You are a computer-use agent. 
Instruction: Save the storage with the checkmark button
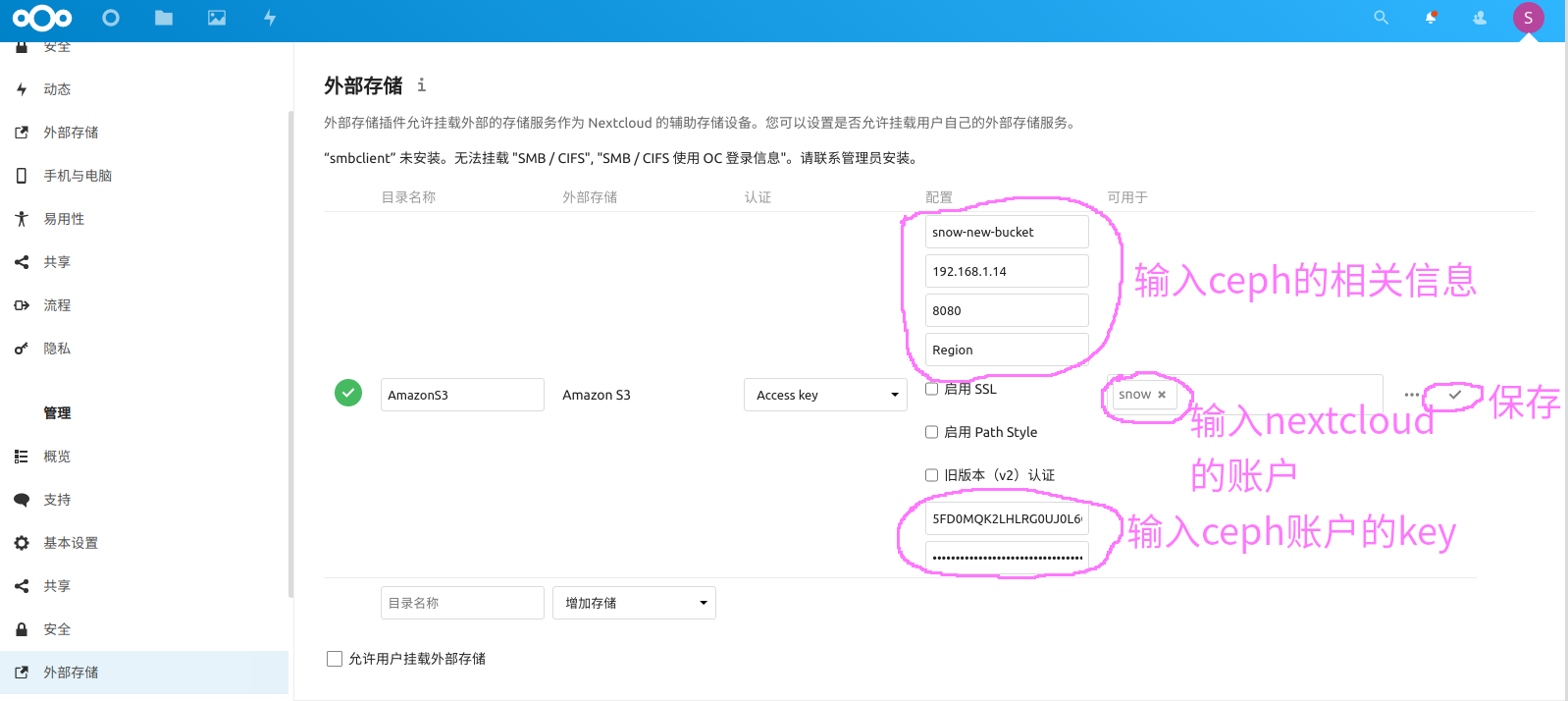coord(1454,395)
